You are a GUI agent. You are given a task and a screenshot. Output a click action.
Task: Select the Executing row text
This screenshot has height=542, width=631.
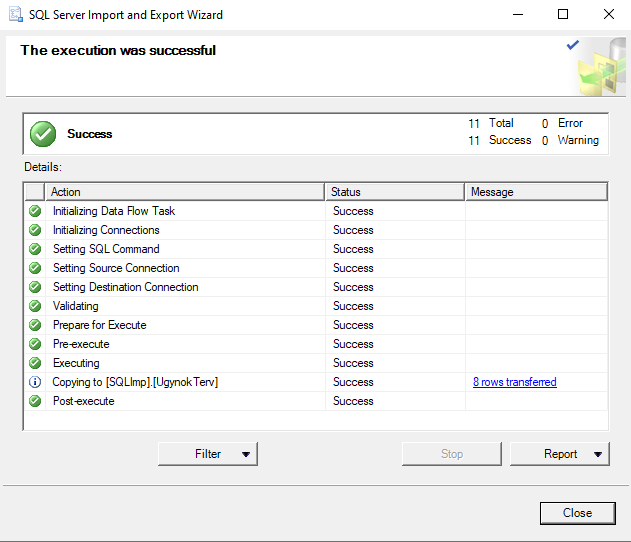(76, 363)
